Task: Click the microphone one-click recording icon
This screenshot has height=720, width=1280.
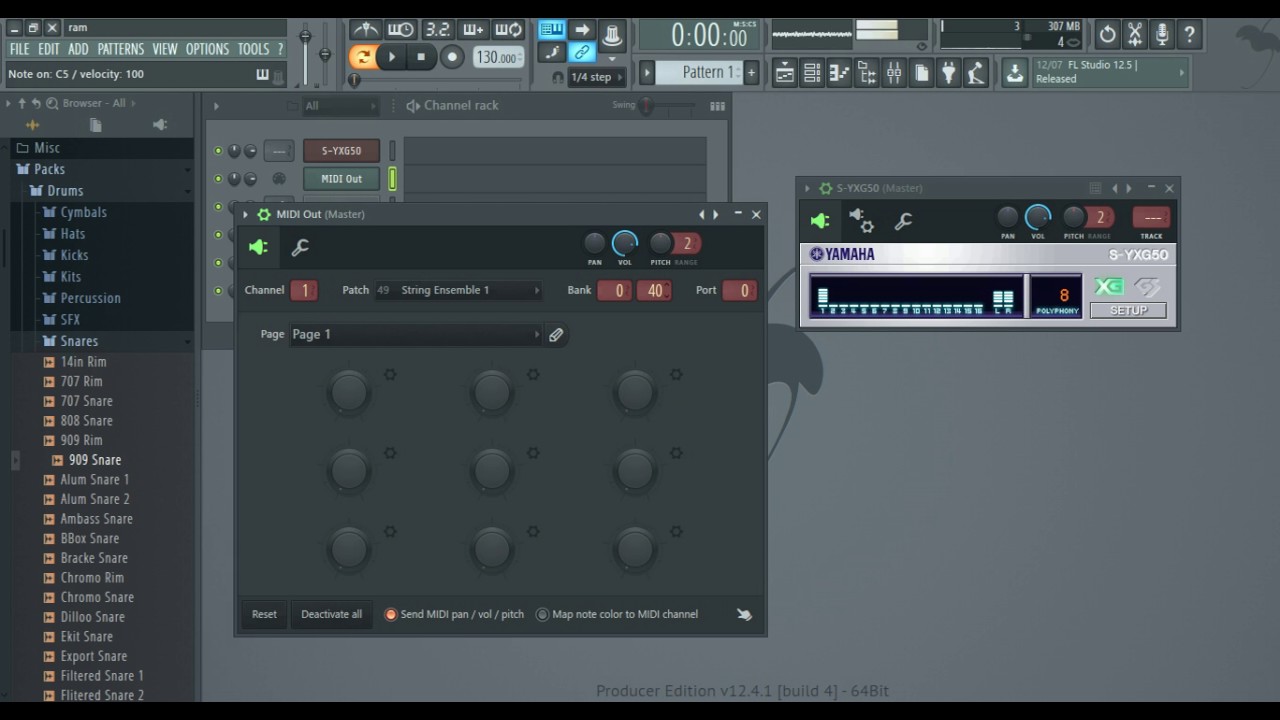Action: [1162, 35]
